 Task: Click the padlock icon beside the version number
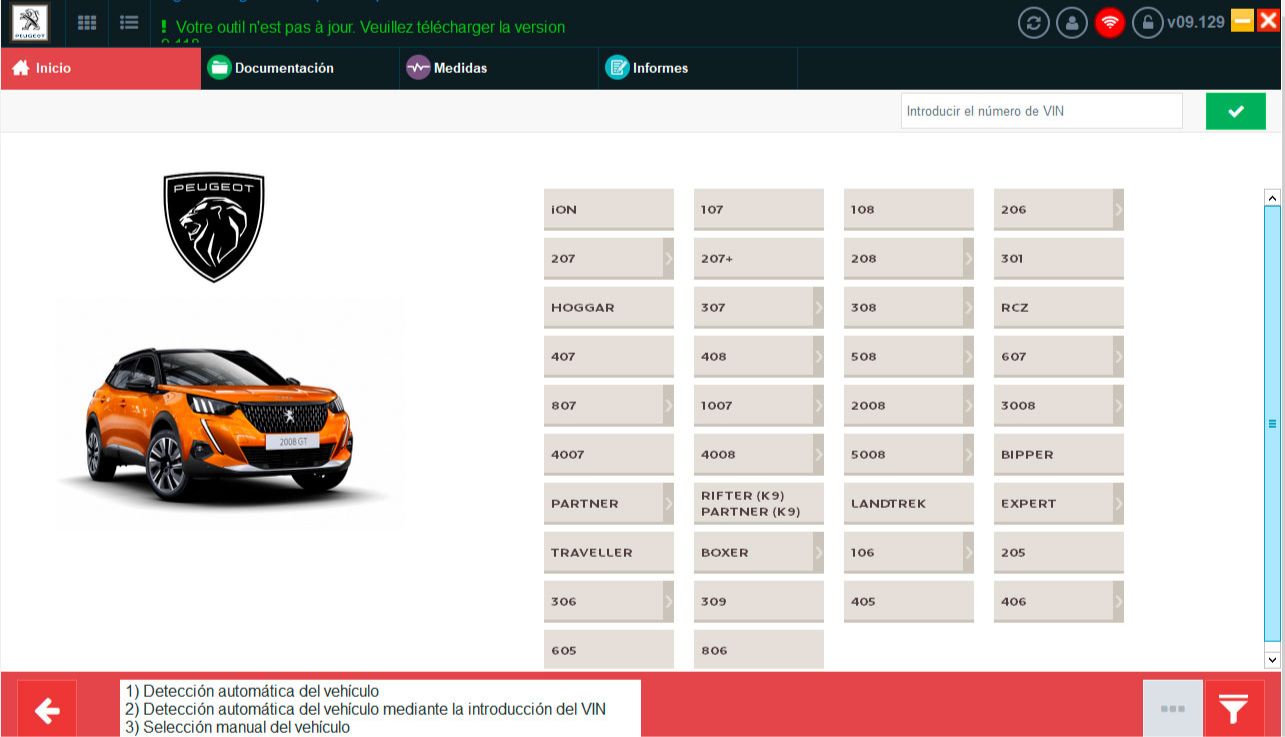pos(1148,22)
